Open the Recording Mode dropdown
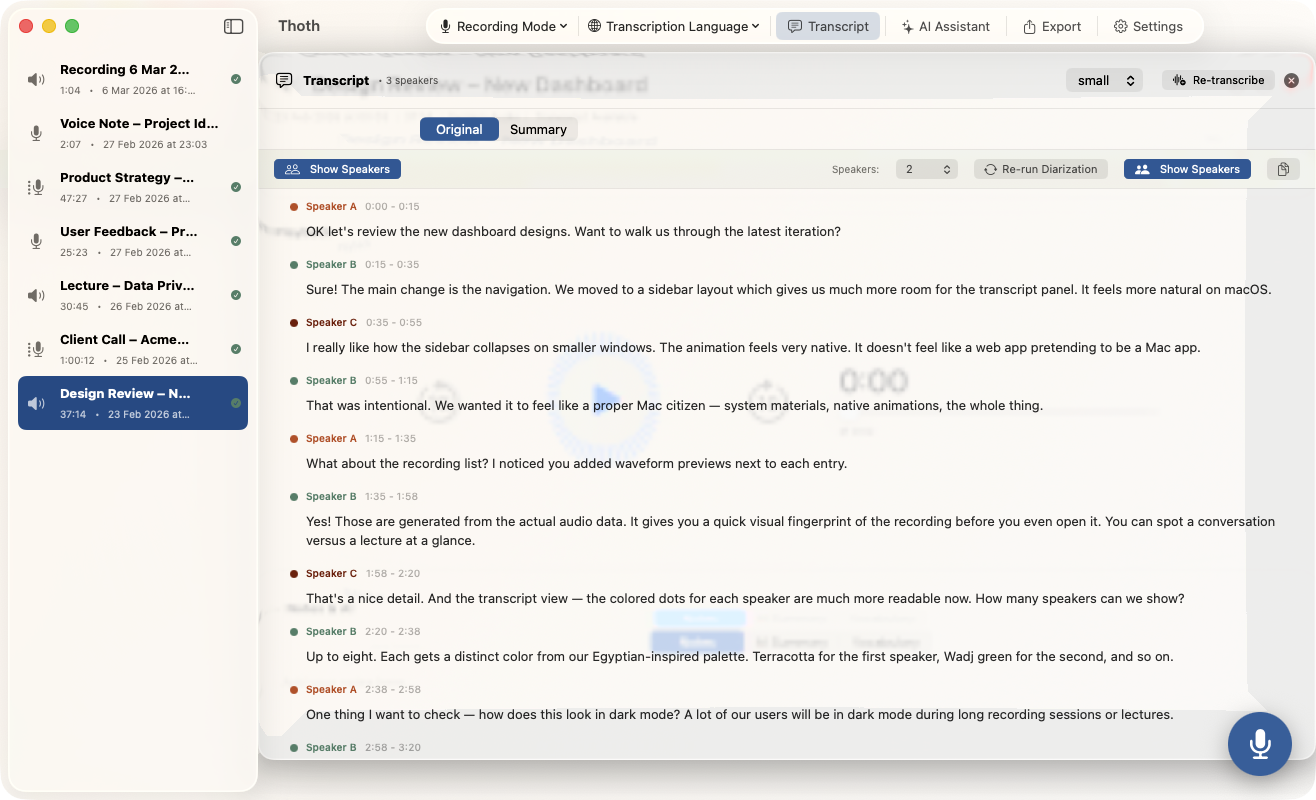Screen dimensions: 1316x800 [x=504, y=27]
